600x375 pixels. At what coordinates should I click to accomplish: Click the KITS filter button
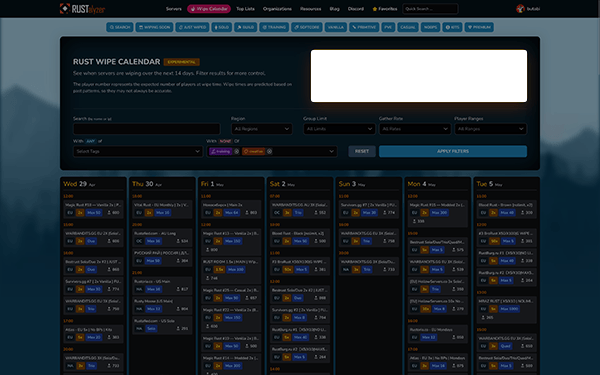452,27
